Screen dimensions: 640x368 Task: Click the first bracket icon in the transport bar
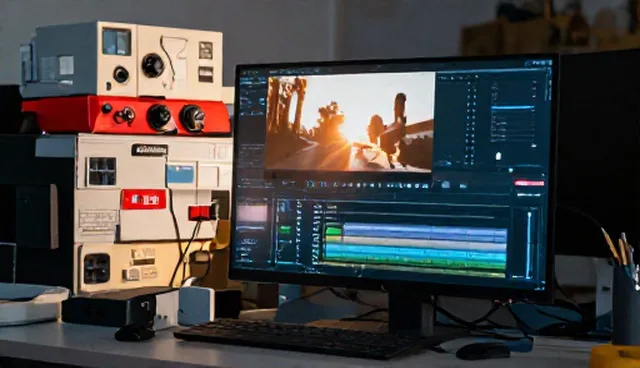click(x=310, y=184)
